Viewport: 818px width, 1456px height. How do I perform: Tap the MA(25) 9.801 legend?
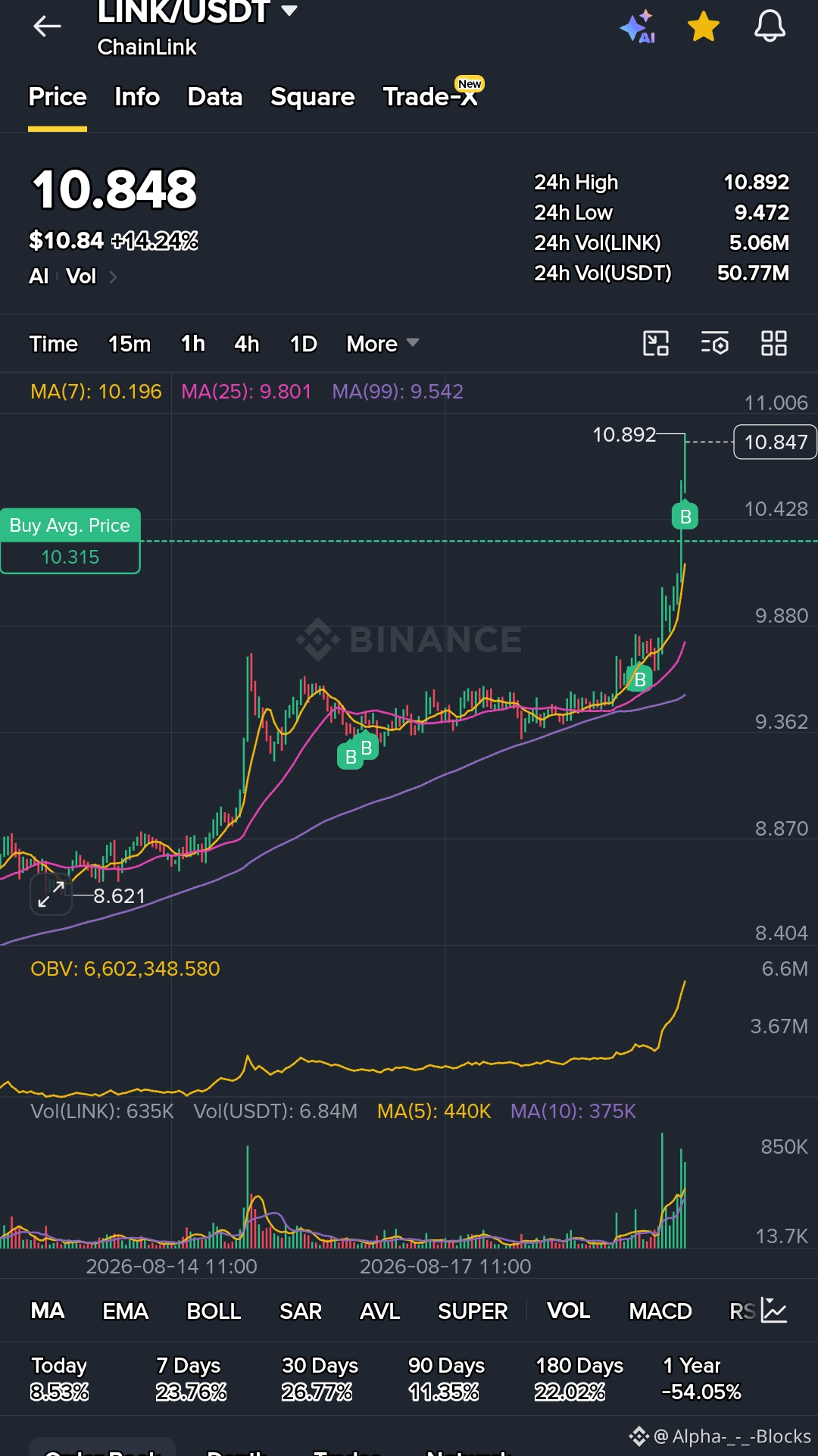point(246,392)
